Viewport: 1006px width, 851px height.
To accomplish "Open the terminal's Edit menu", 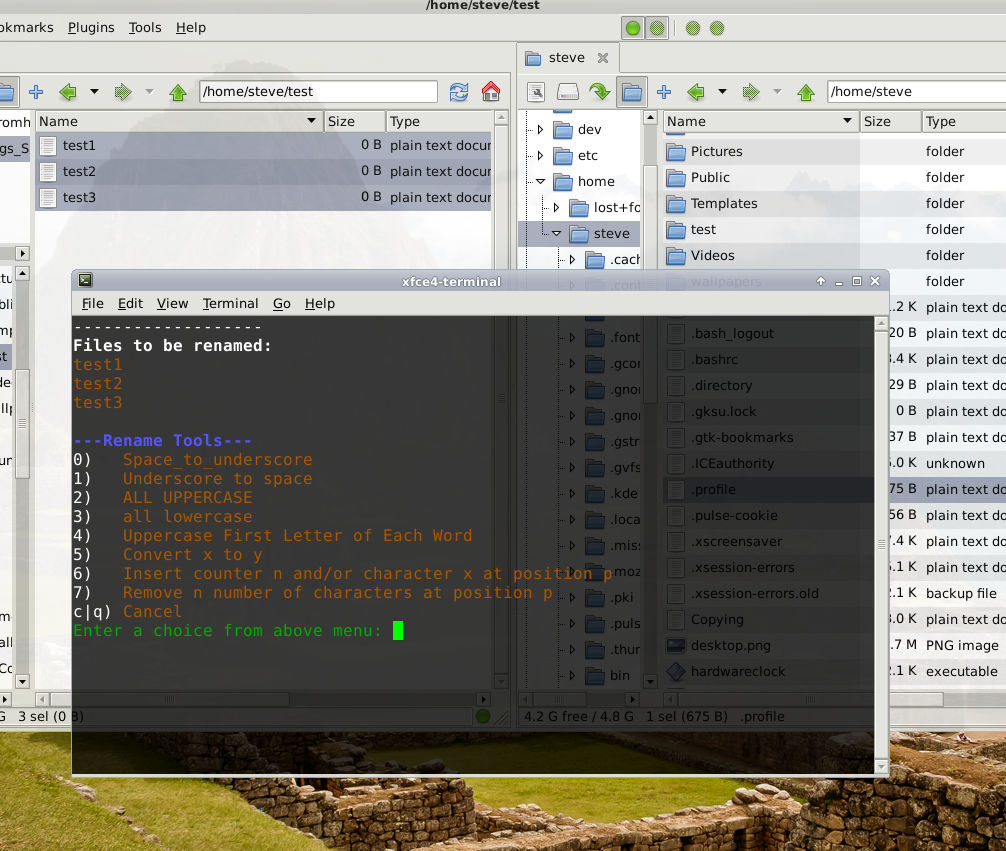I will click(130, 304).
